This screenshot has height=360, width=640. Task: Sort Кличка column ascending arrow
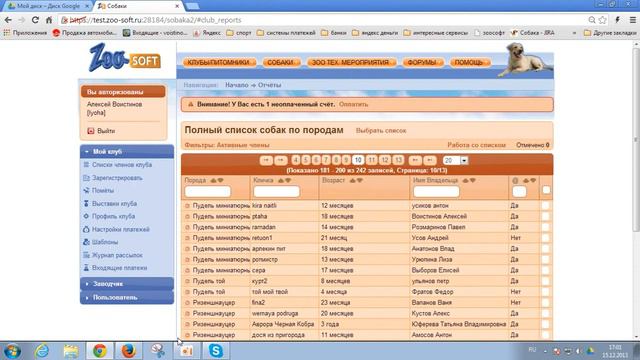pyautogui.click(x=281, y=180)
